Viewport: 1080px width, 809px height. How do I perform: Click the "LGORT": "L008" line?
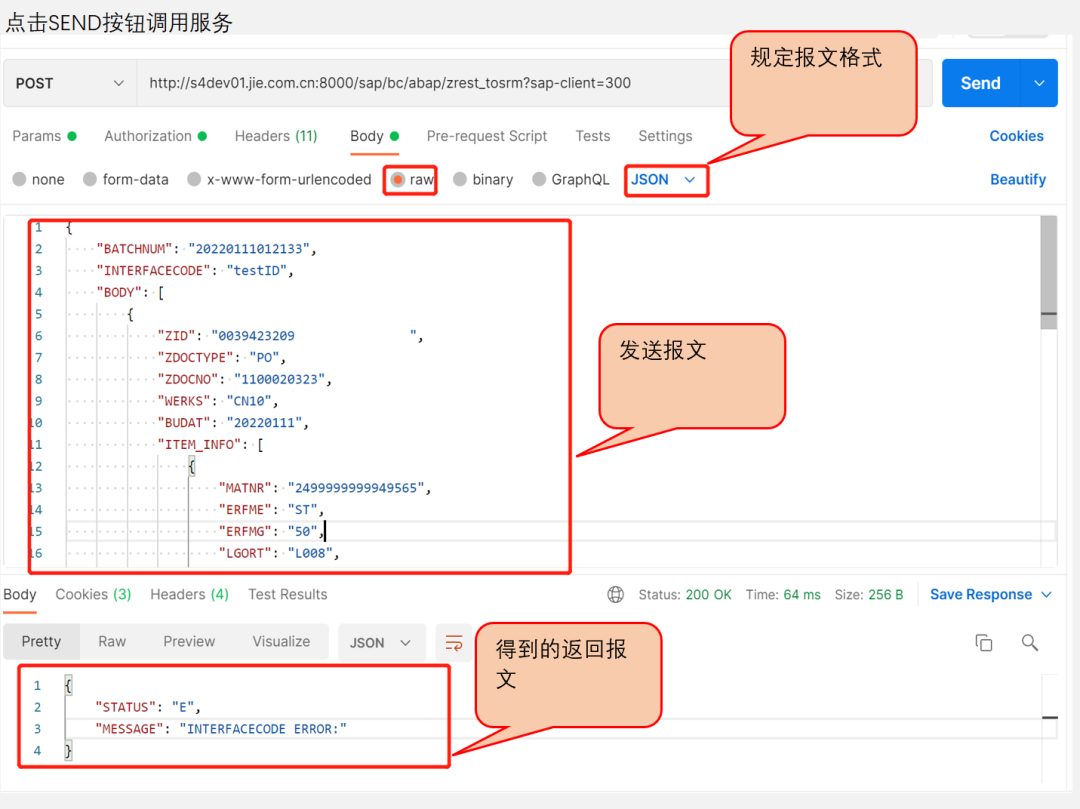[279, 554]
